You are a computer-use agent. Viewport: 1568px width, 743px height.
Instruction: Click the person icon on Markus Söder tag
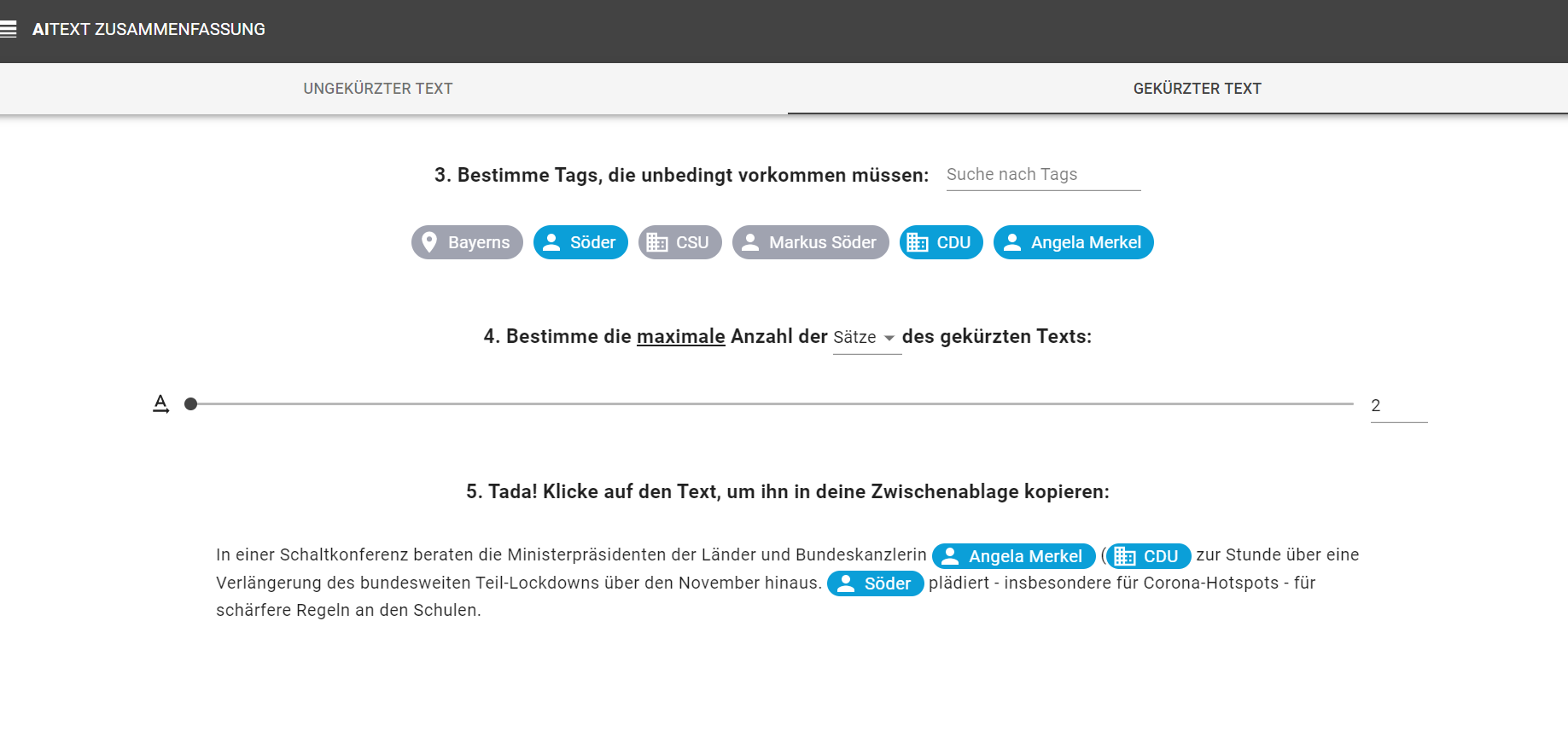tap(751, 242)
